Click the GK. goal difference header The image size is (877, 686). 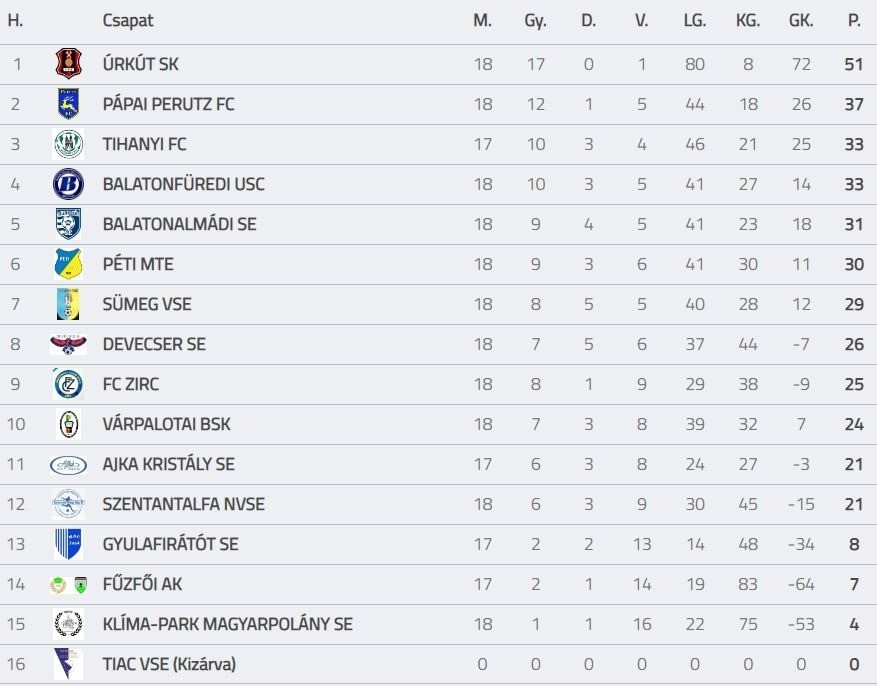(x=801, y=20)
